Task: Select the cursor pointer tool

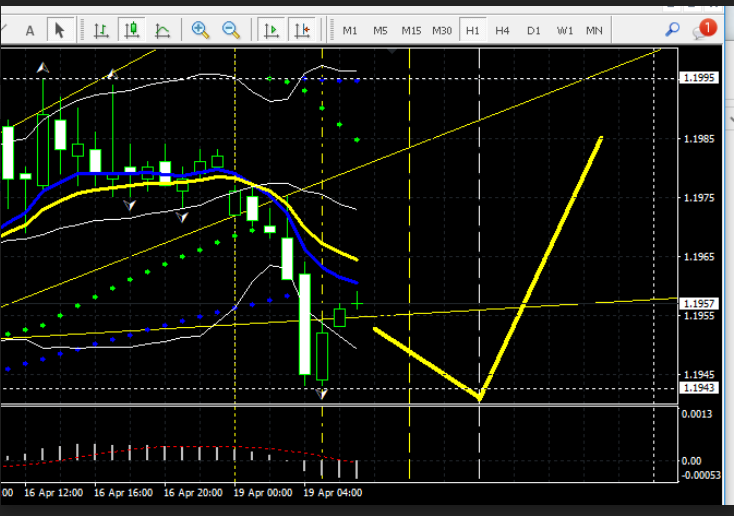Action: 60,30
